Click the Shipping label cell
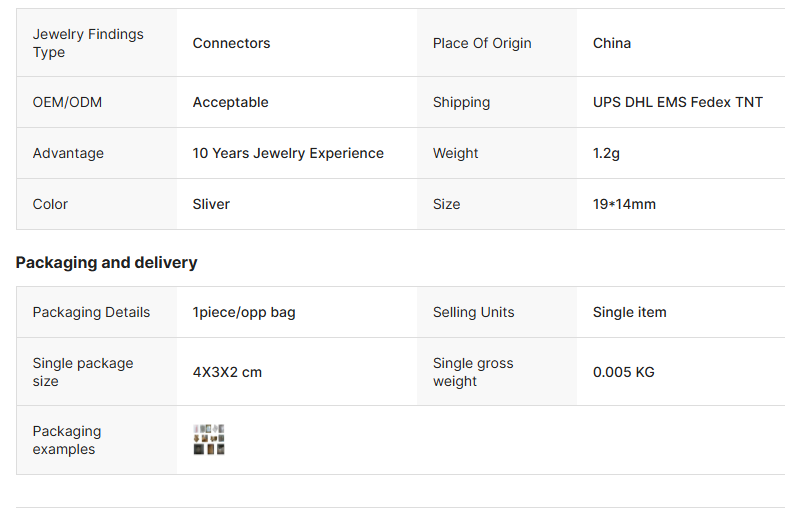Image resolution: width=785 pixels, height=512 pixels. (461, 102)
